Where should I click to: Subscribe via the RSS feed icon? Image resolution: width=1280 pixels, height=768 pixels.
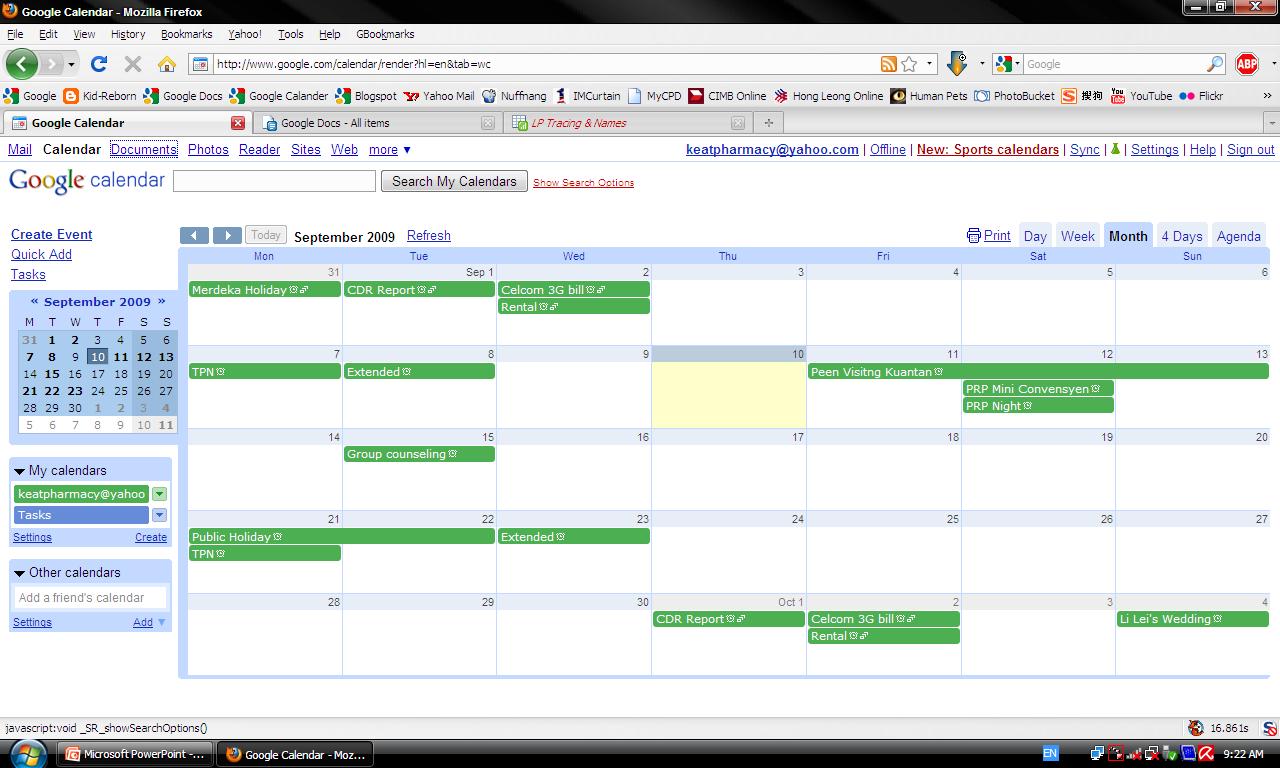tap(888, 64)
